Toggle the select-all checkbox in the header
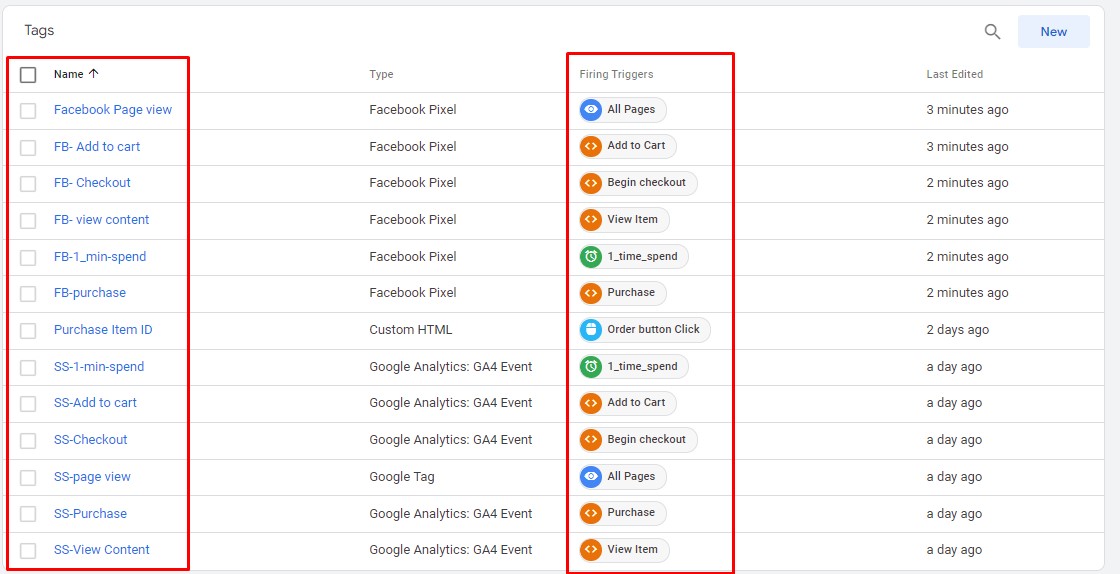The width and height of the screenshot is (1120, 574). tap(28, 75)
